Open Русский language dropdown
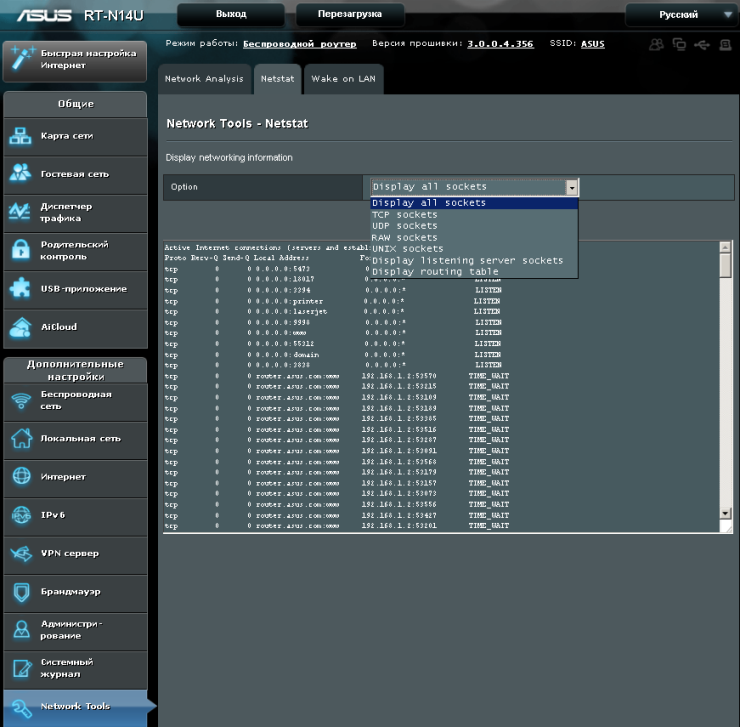Screen dimensions: 740x727 click(681, 15)
